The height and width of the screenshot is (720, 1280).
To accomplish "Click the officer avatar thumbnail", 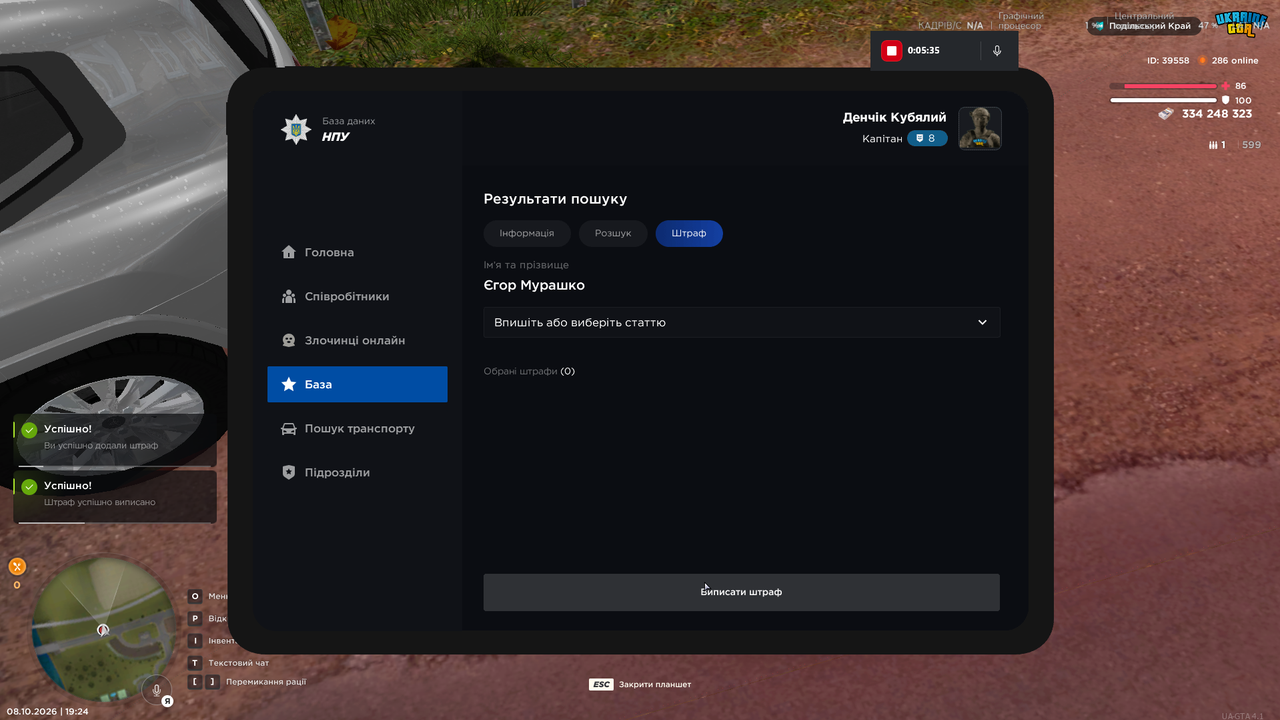I will point(980,128).
